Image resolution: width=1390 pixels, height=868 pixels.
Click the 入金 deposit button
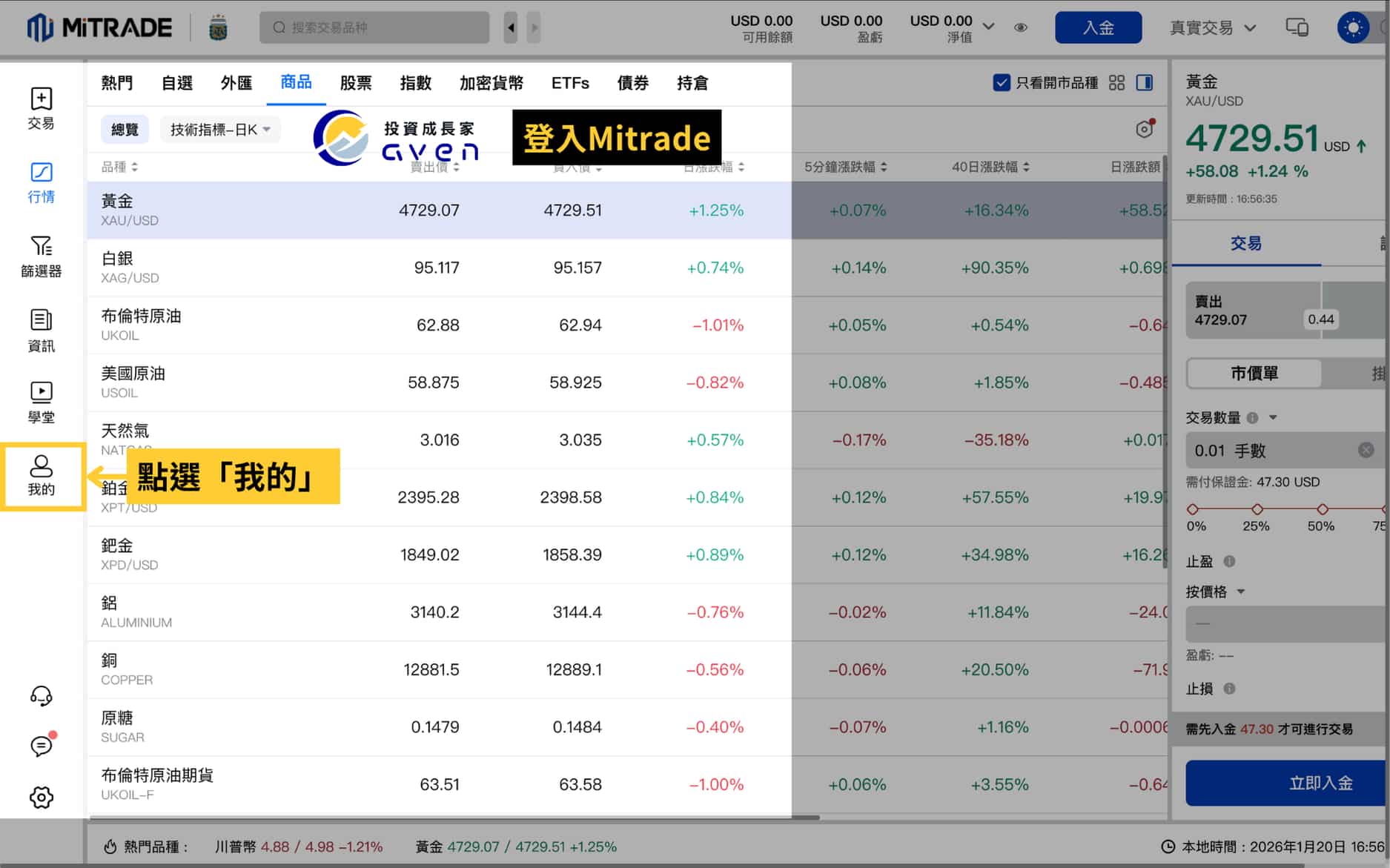[1098, 27]
